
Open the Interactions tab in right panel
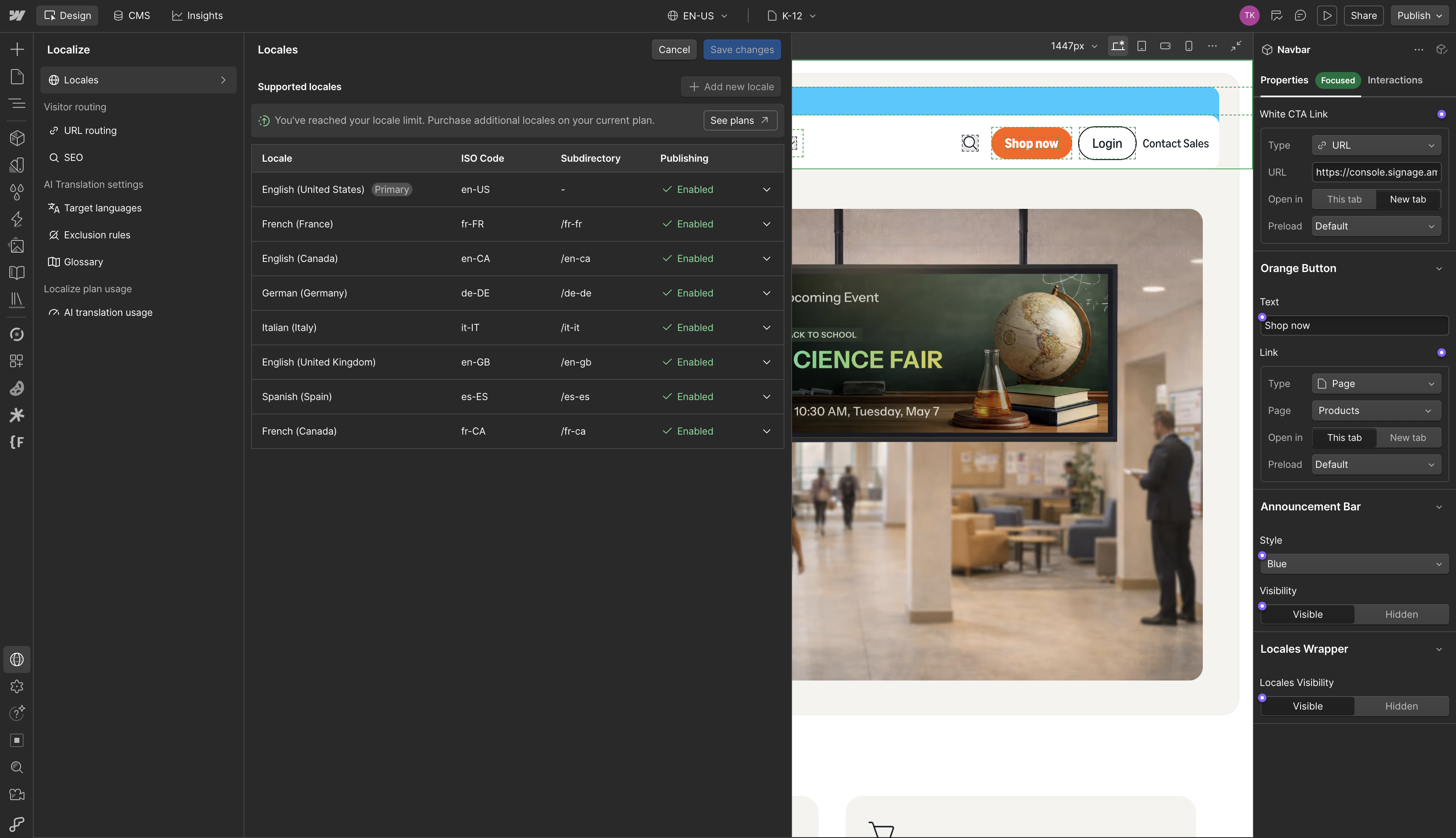click(1394, 80)
